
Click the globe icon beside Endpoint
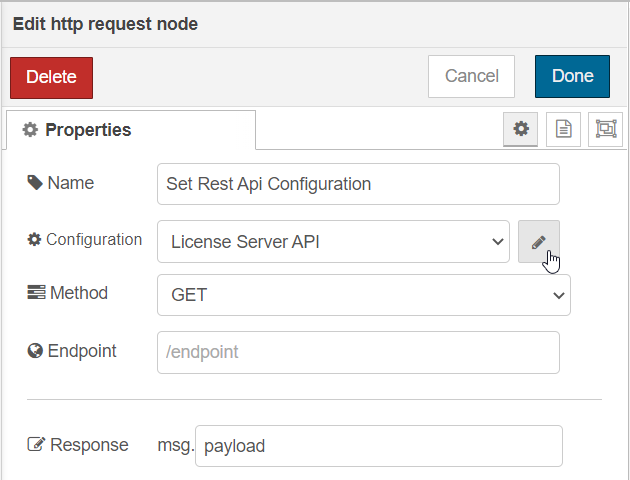pos(35,351)
